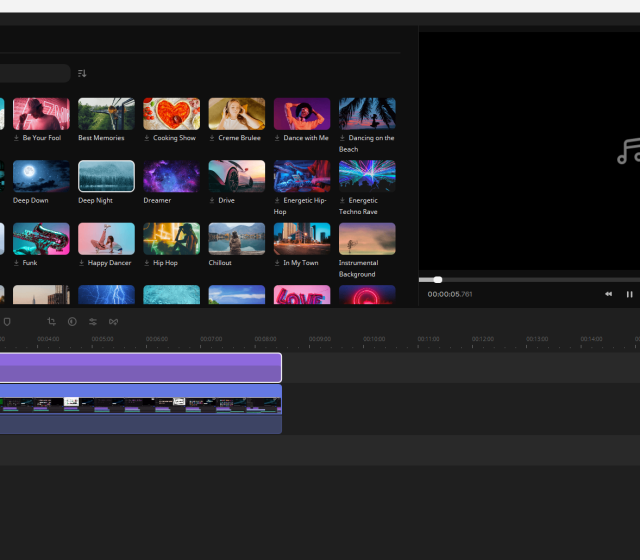Click the transition wizard icon
Screen dimensions: 640x560
(x=114, y=321)
